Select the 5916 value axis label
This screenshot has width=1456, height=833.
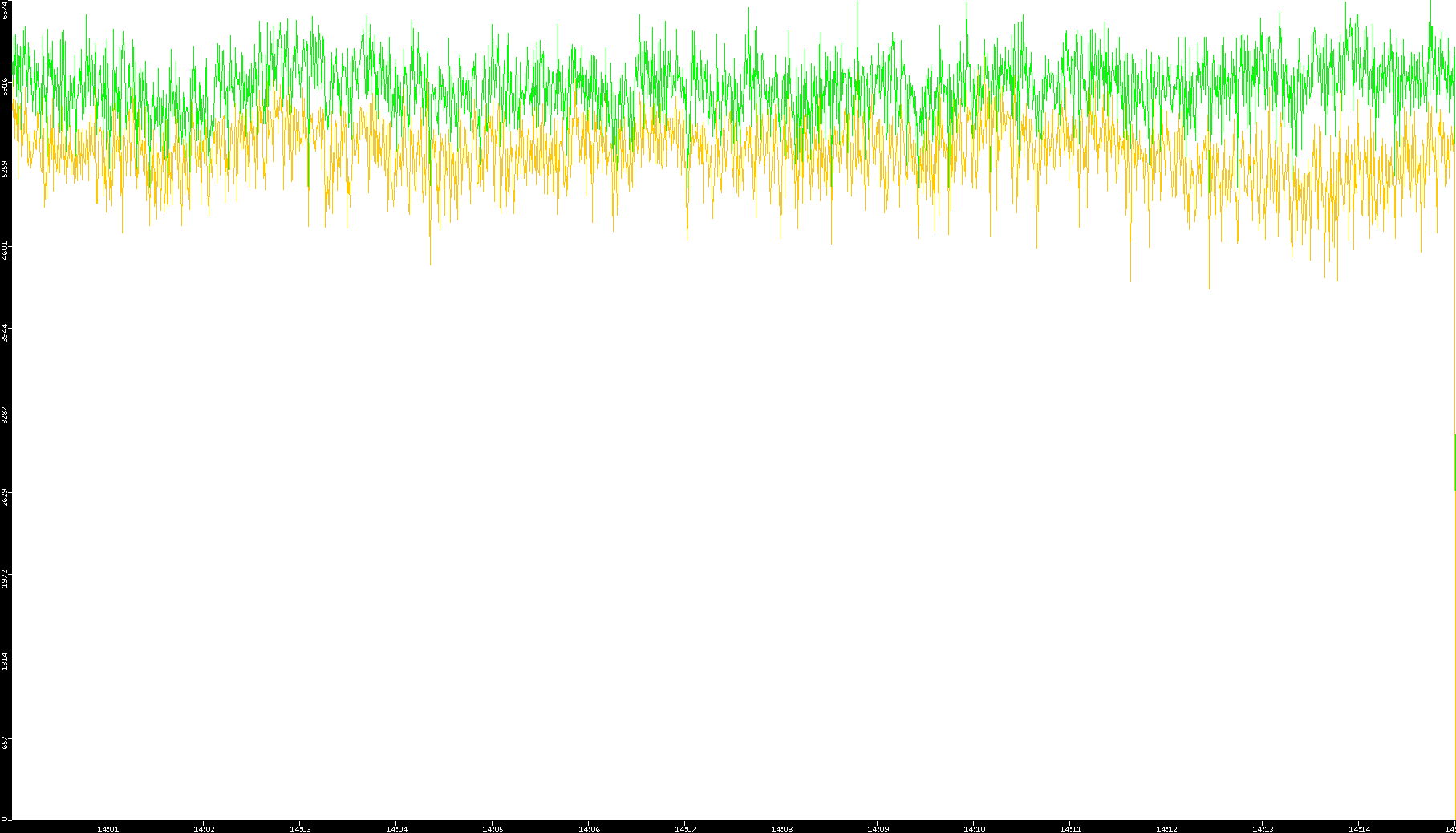(6, 87)
